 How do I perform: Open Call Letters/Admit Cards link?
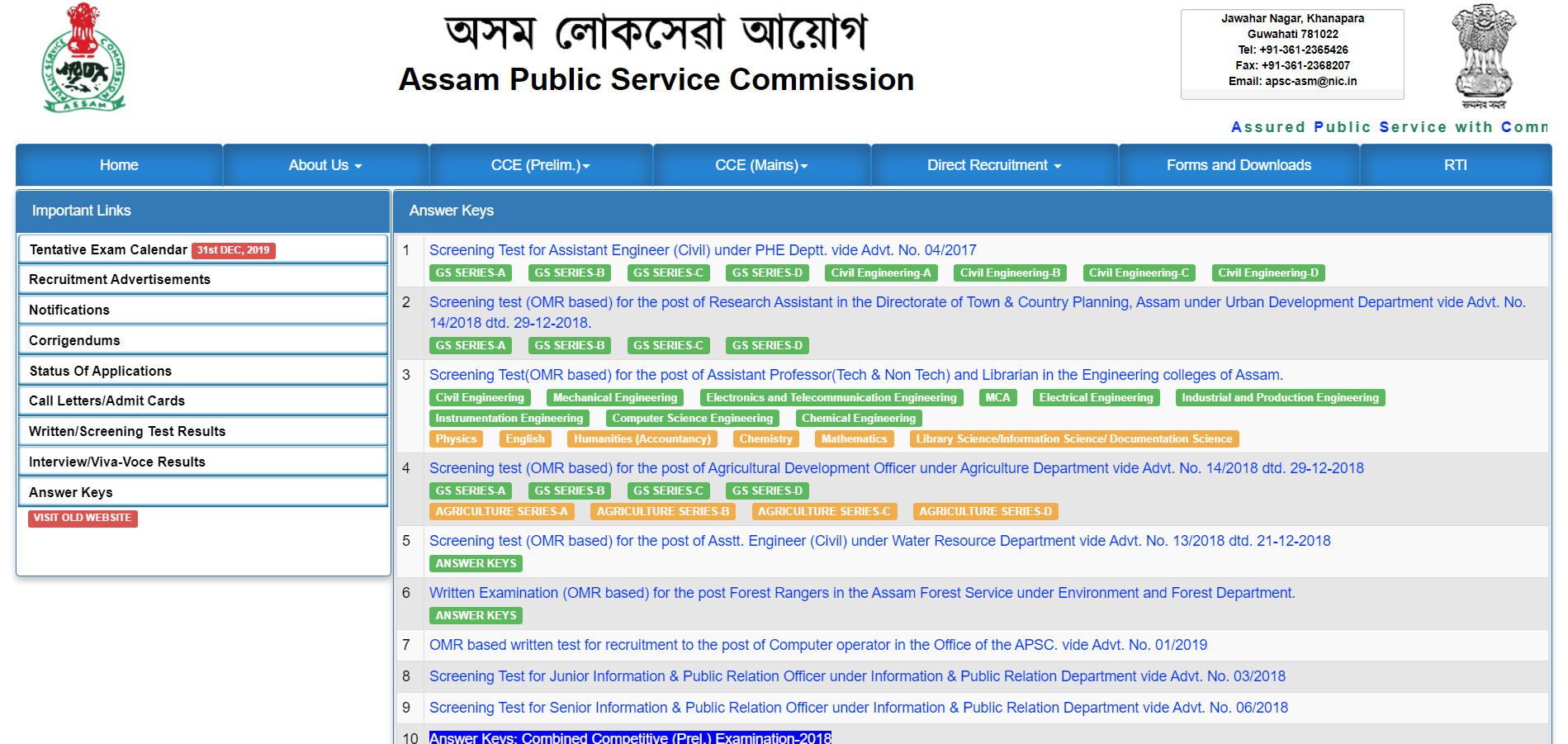pyautogui.click(x=203, y=400)
